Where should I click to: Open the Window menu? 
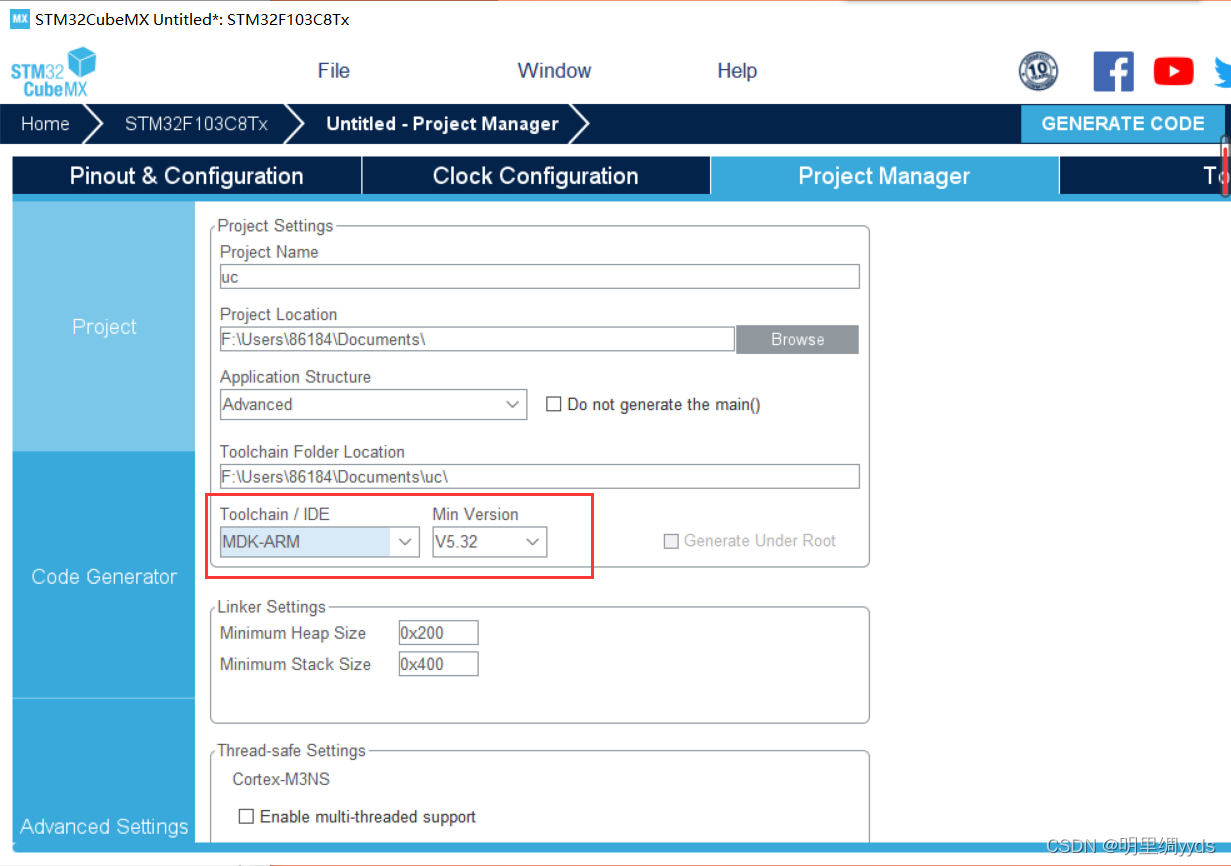[554, 71]
